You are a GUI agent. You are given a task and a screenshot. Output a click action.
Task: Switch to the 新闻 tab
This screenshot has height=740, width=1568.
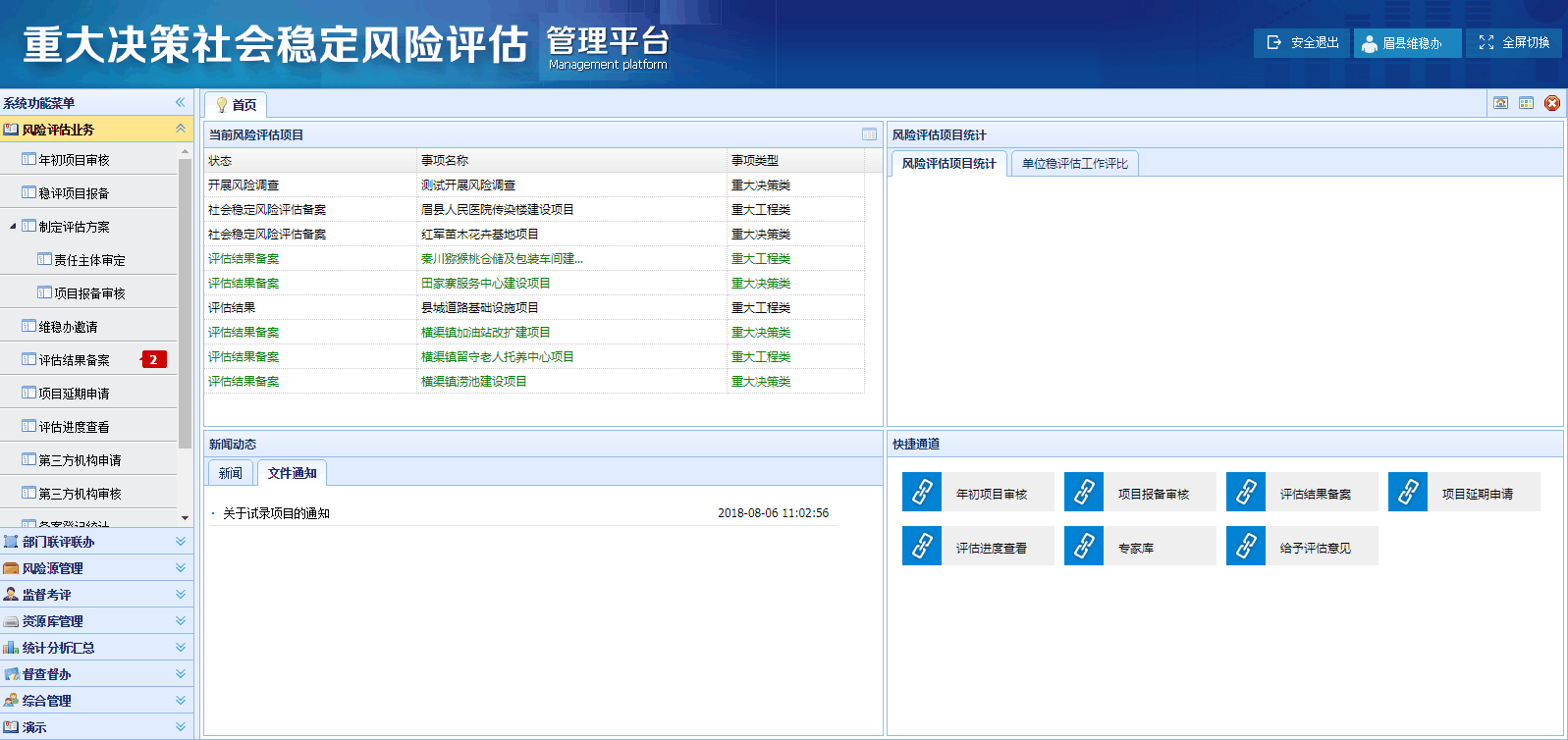(231, 473)
